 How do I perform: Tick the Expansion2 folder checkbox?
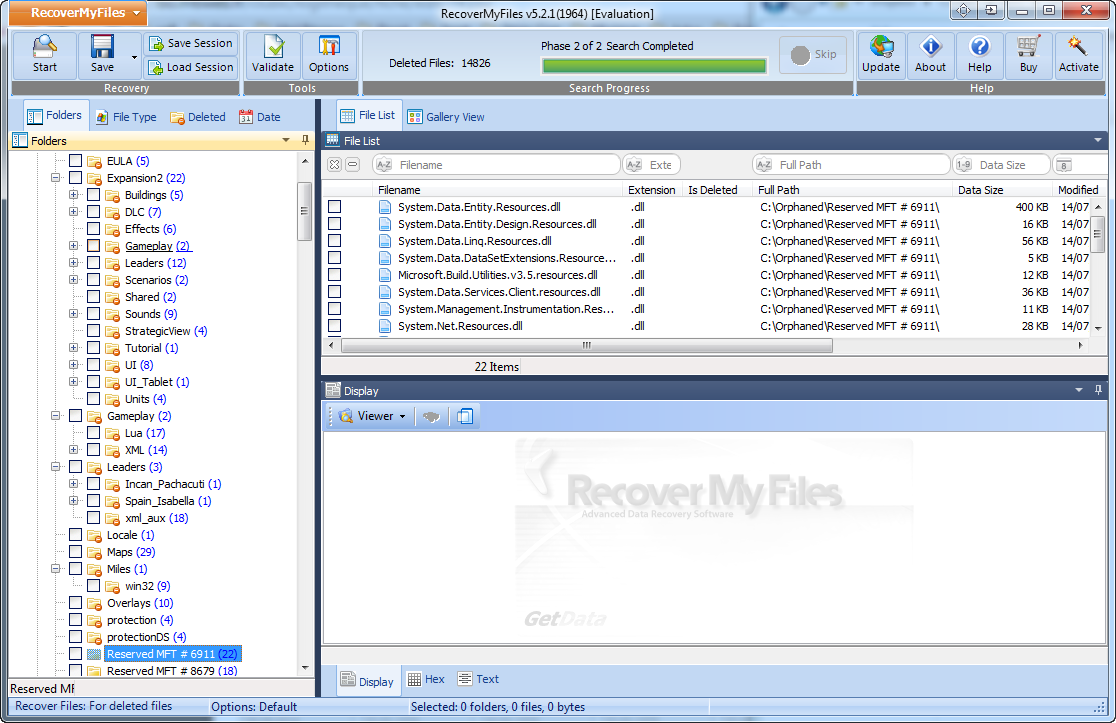tap(75, 178)
